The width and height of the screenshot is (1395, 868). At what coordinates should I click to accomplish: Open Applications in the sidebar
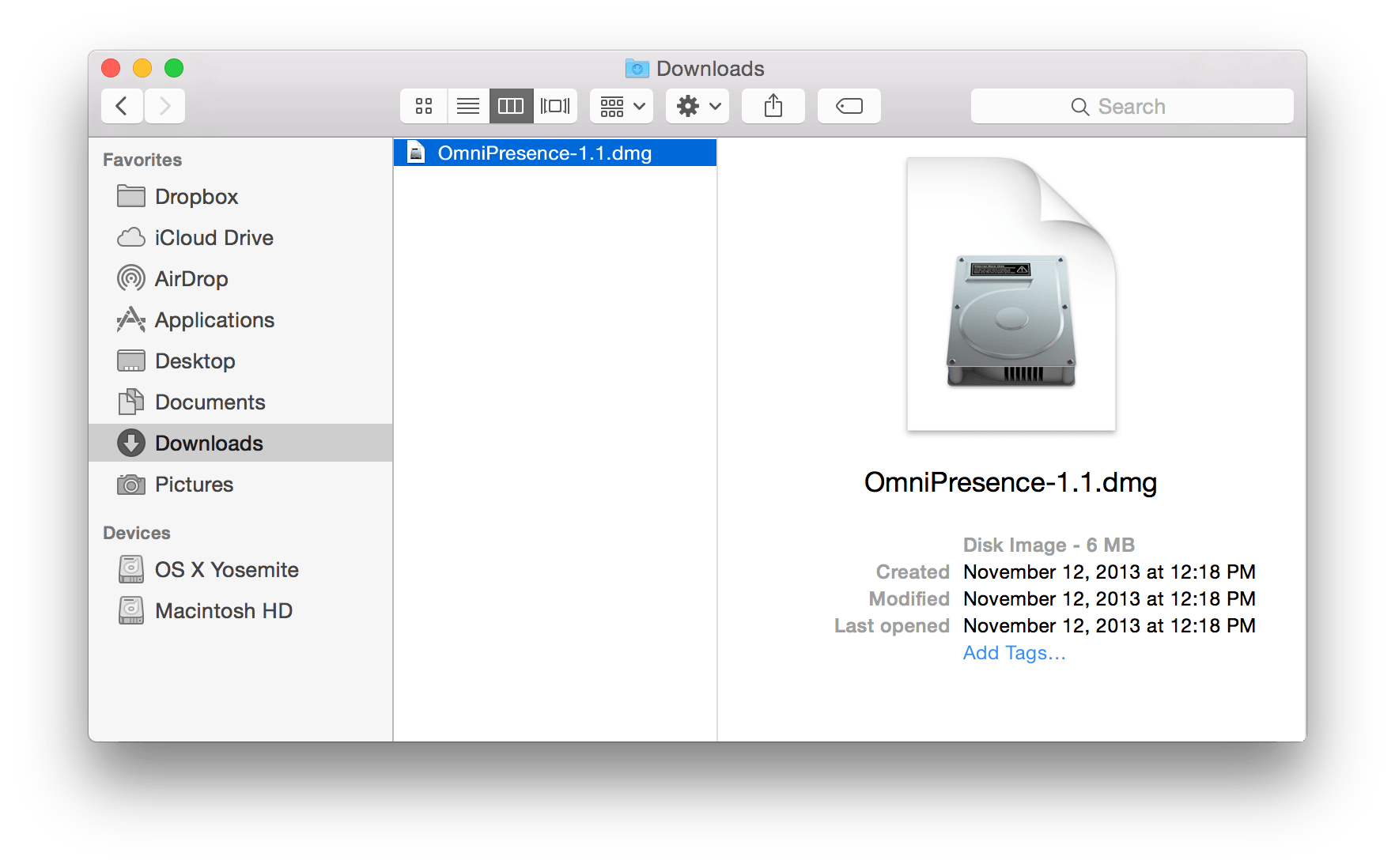click(240, 320)
